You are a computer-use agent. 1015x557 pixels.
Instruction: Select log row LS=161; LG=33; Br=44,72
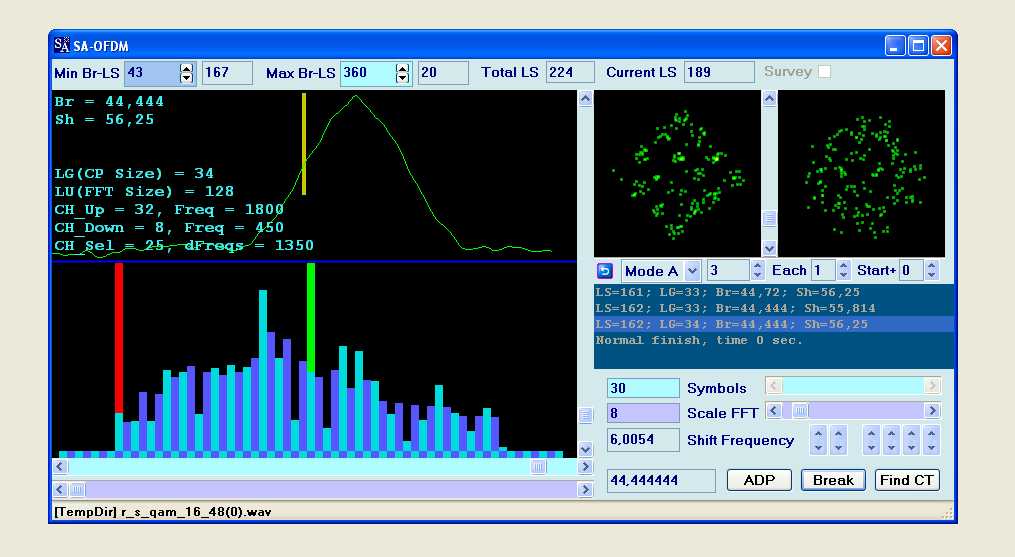click(x=774, y=292)
